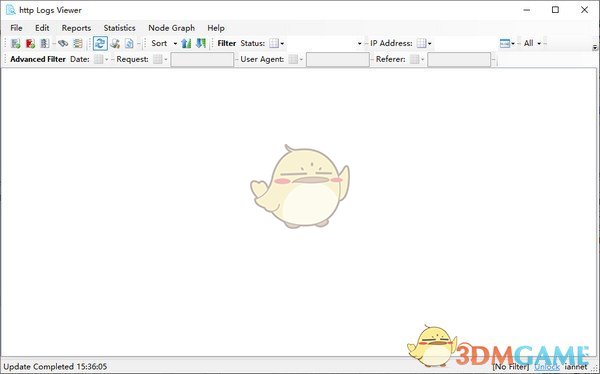Expand the Sort dropdown arrow
Image resolution: width=600 pixels, height=374 pixels.
(x=175, y=44)
